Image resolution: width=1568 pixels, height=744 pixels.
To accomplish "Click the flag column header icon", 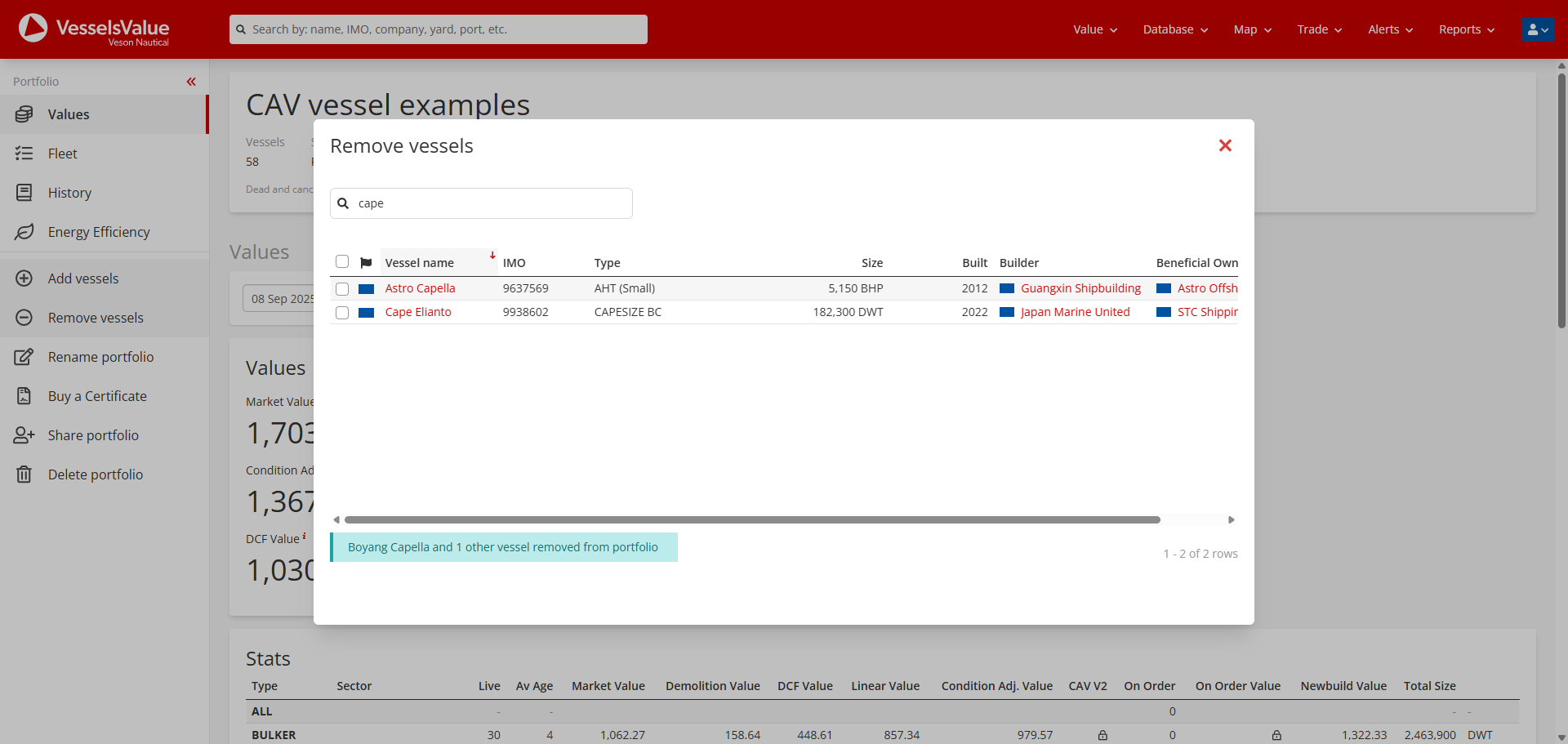I will click(x=366, y=263).
